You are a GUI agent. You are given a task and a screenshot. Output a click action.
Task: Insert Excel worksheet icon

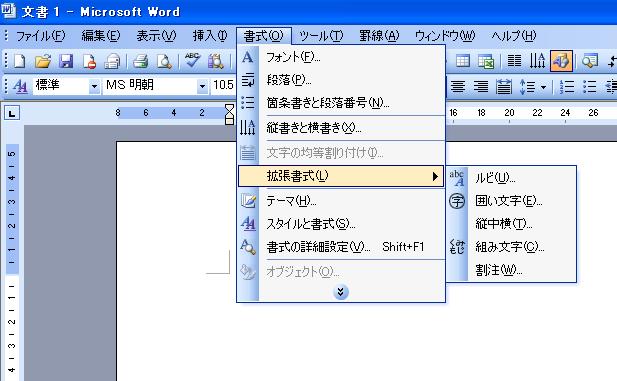(486, 61)
